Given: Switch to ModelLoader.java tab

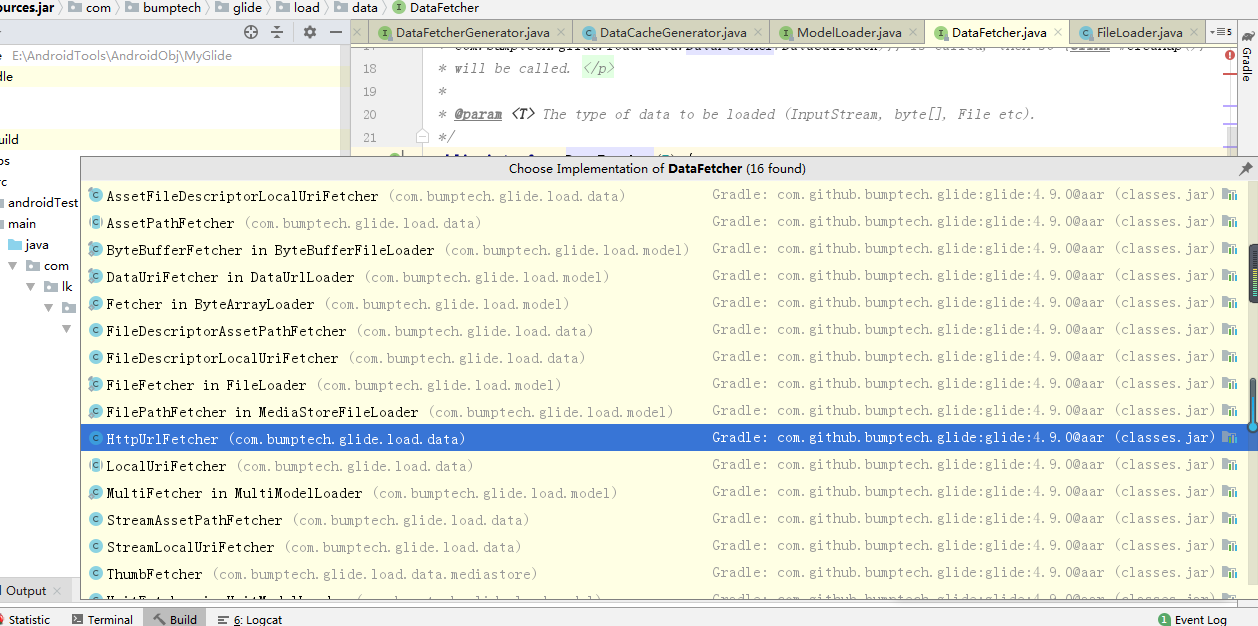Looking at the screenshot, I should pyautogui.click(x=848, y=33).
